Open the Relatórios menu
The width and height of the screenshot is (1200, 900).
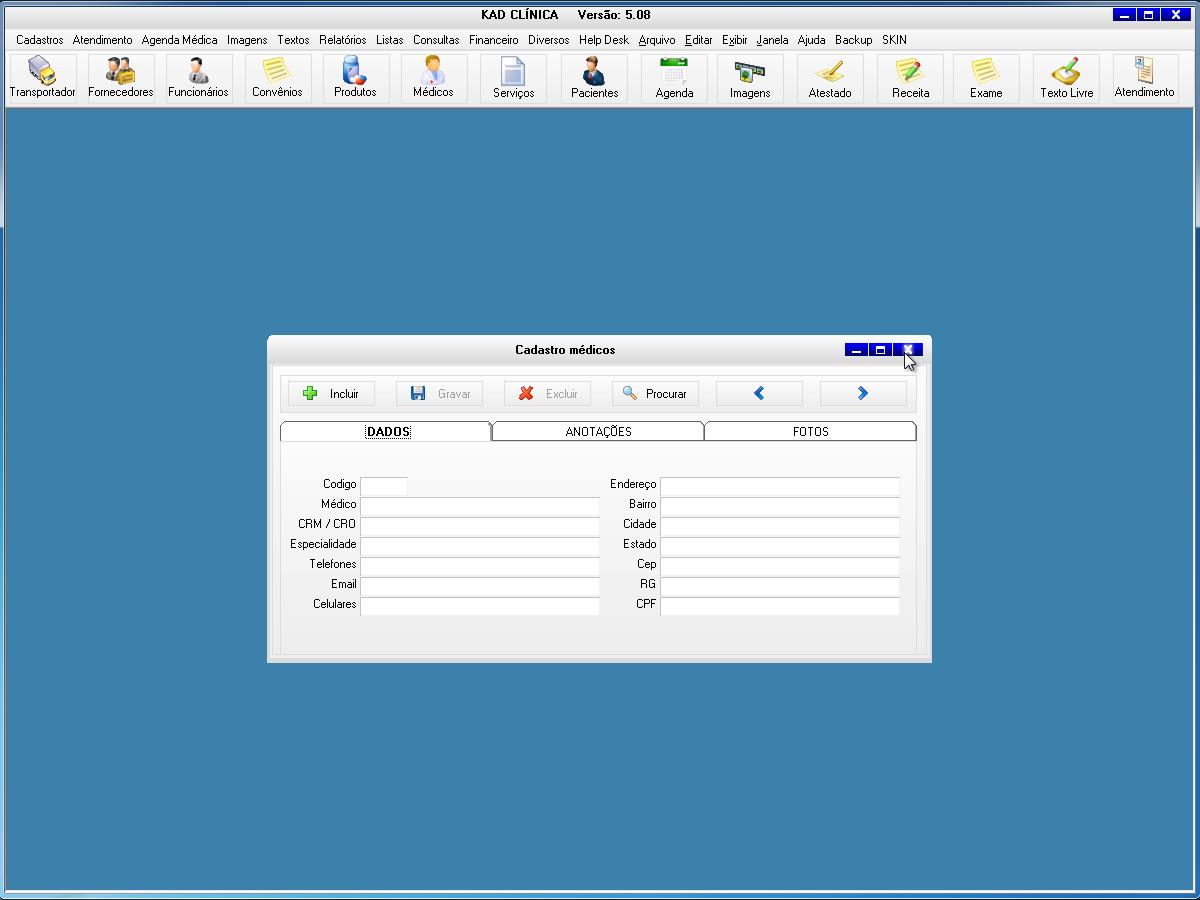pos(342,40)
